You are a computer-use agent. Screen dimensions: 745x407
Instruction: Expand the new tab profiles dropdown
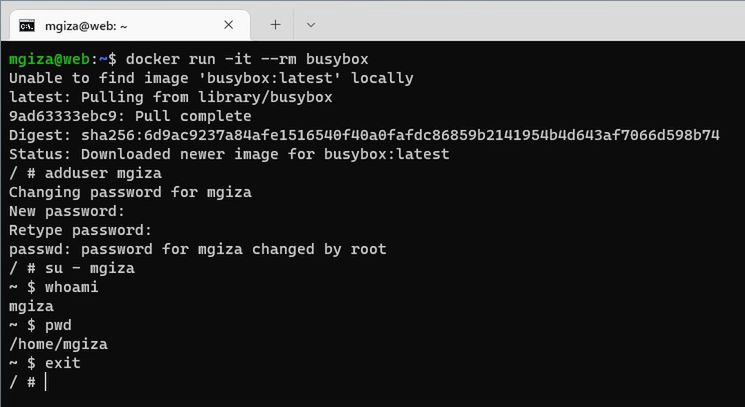311,25
